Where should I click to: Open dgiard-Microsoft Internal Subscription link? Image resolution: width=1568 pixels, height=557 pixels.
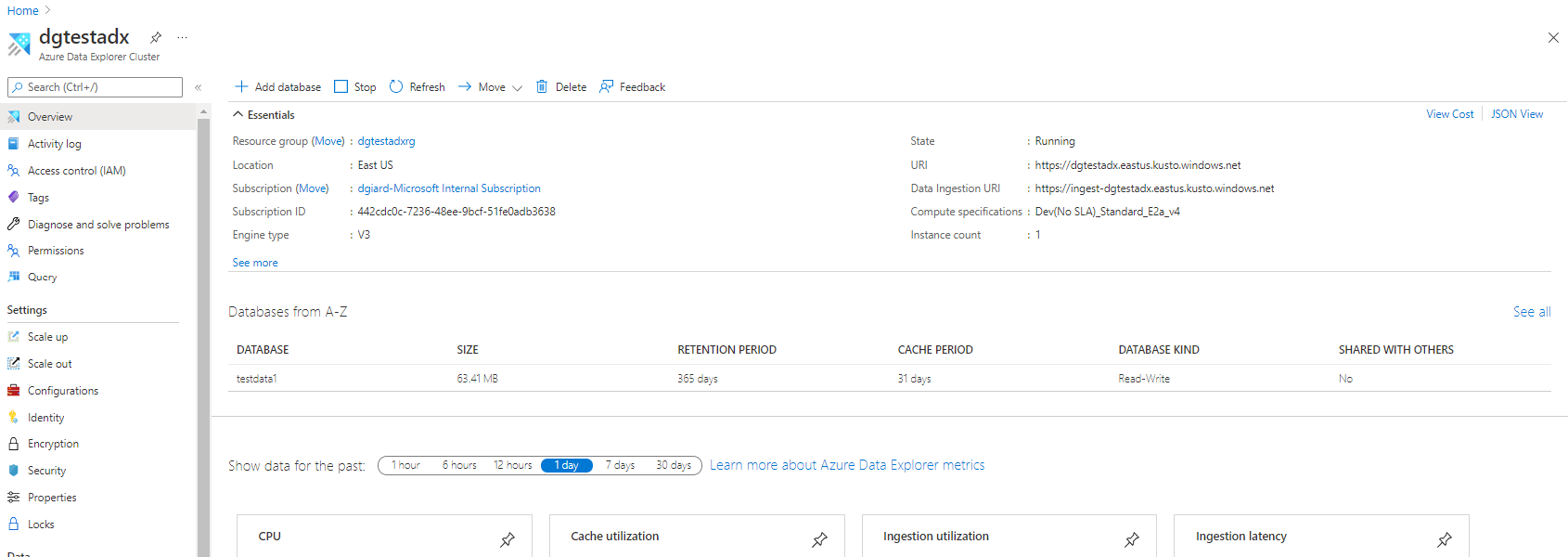449,188
